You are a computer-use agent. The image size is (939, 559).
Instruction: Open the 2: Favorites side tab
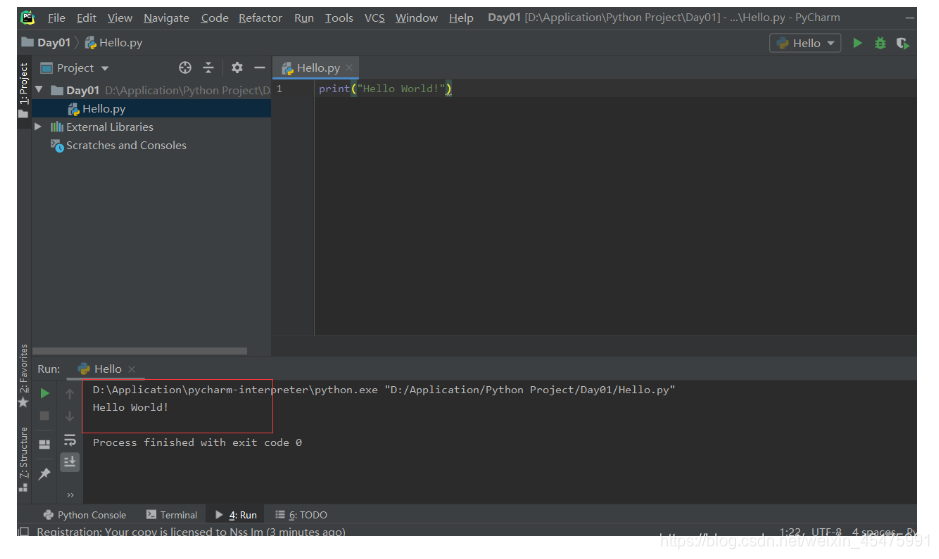click(x=24, y=376)
